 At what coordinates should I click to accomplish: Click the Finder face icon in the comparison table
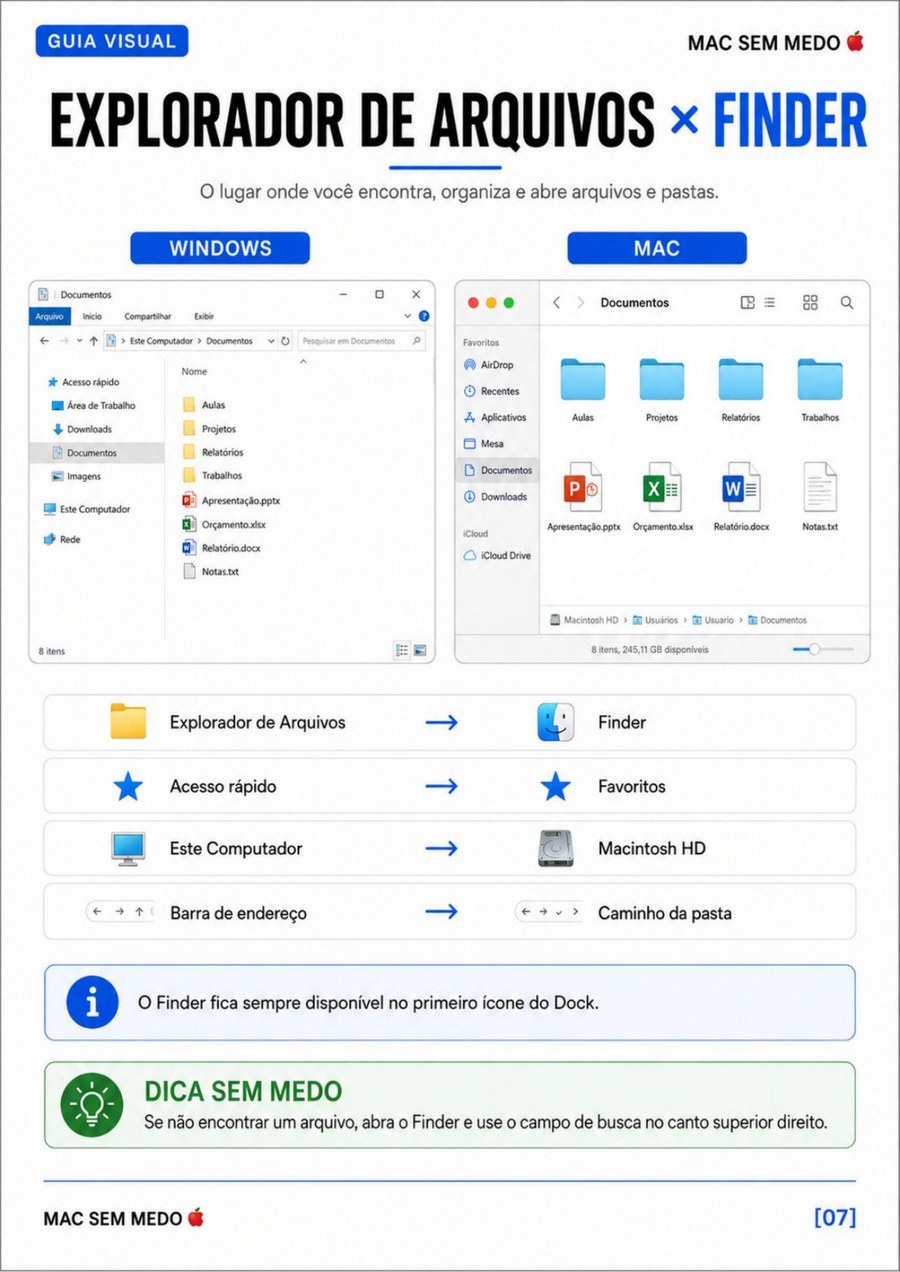click(555, 722)
